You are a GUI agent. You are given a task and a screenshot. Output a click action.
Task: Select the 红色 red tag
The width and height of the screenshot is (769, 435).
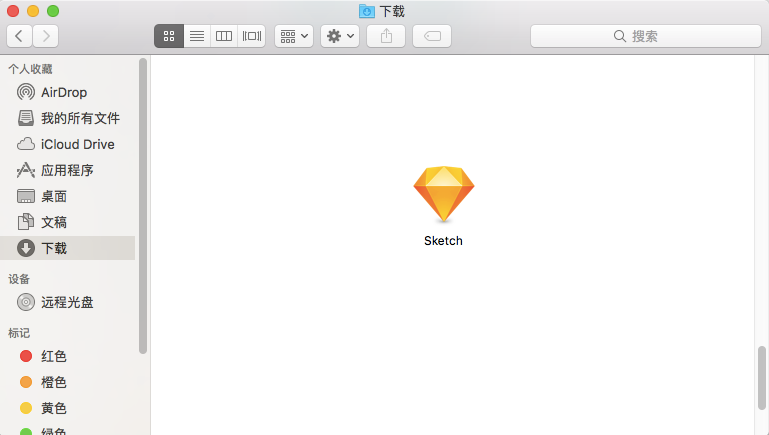tap(69, 356)
